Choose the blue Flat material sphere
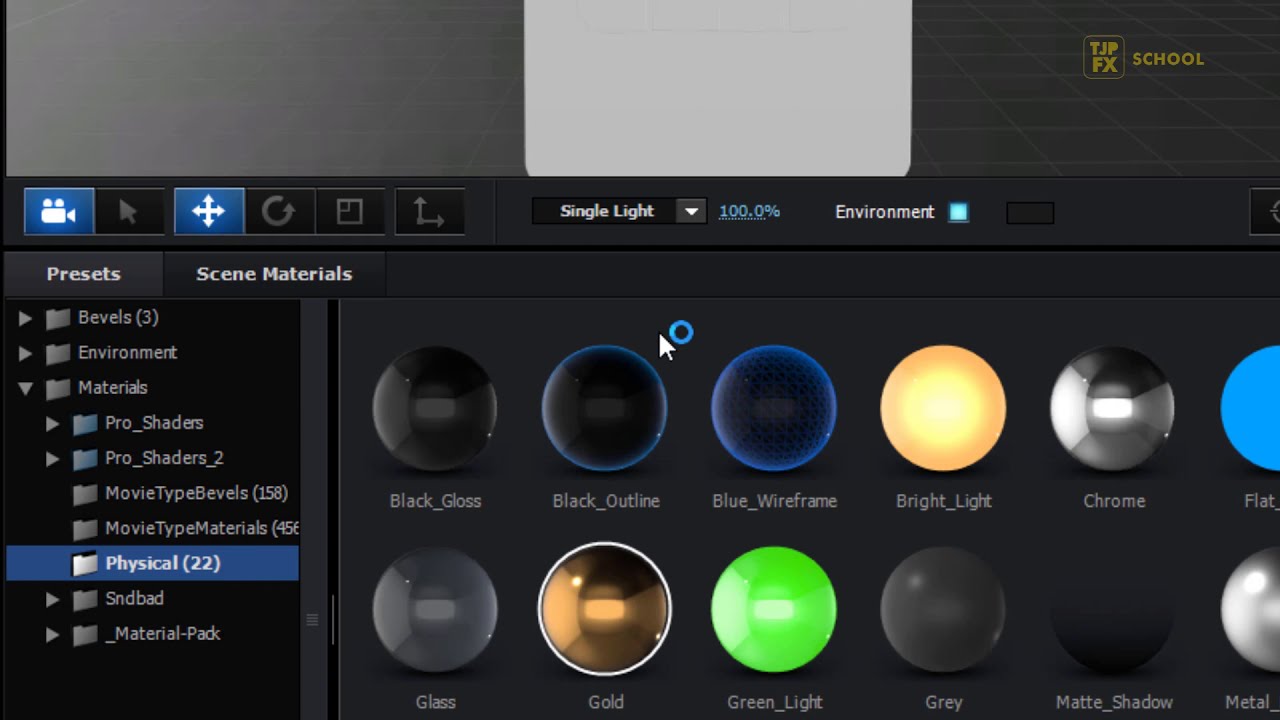Screen dimensions: 1280x720 (1252, 408)
